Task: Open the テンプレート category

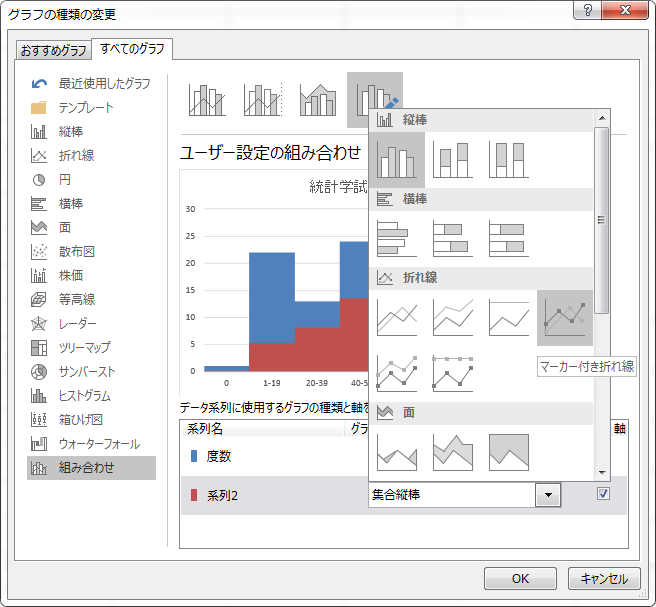Action: (91, 108)
